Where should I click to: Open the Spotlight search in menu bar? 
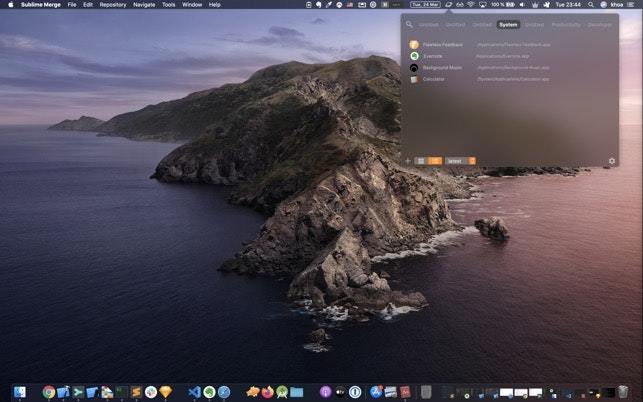[x=591, y=5]
